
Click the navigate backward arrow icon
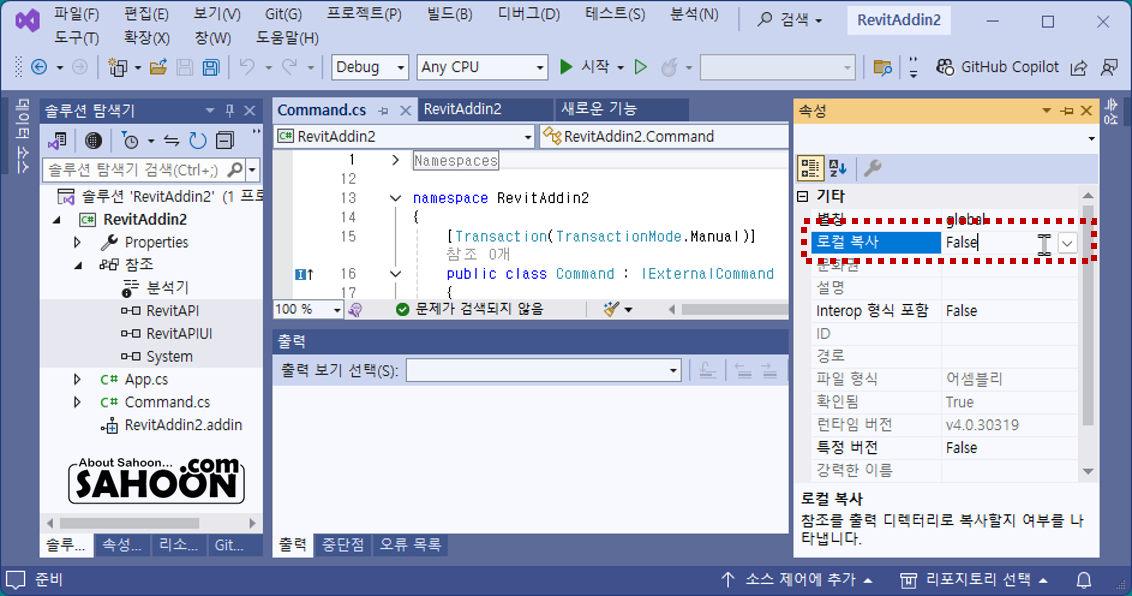coord(39,67)
